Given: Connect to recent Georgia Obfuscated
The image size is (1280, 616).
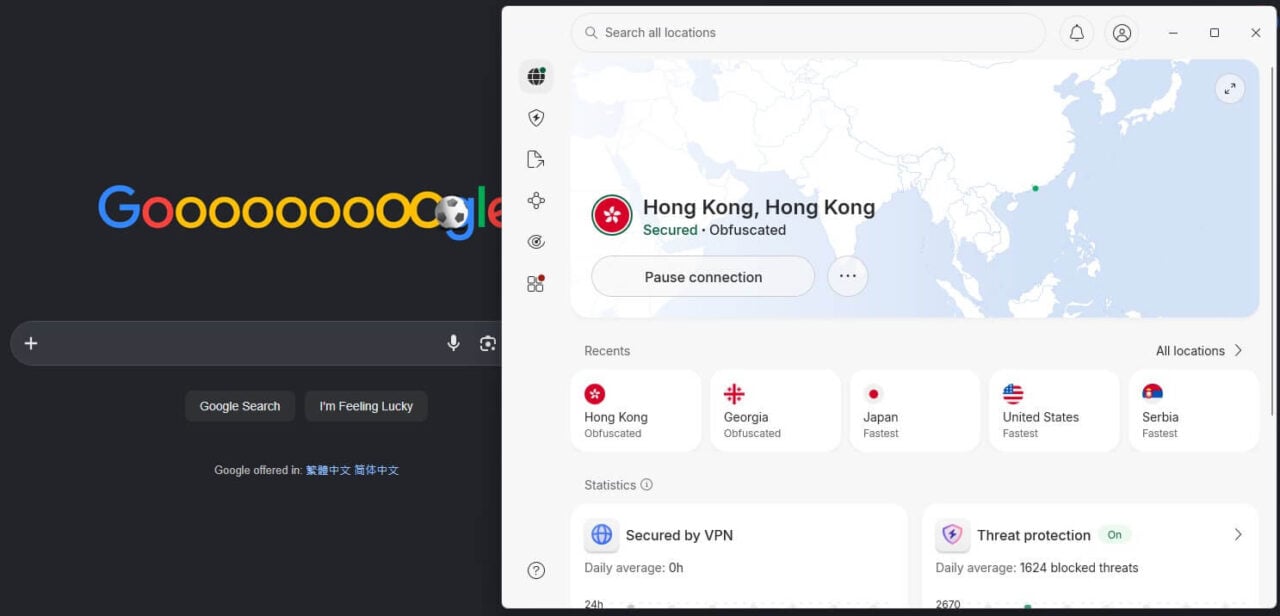Looking at the screenshot, I should (x=775, y=411).
